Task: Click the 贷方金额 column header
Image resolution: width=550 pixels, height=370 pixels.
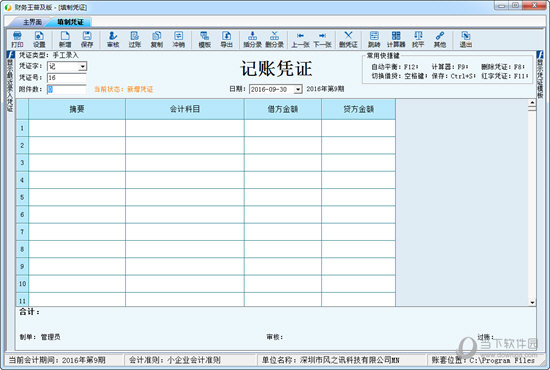Action: click(358, 109)
